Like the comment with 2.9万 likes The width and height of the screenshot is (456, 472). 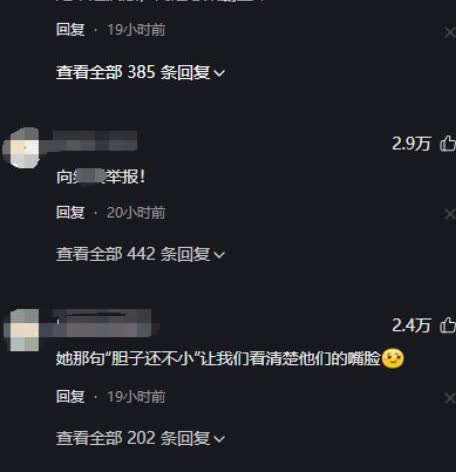(448, 144)
